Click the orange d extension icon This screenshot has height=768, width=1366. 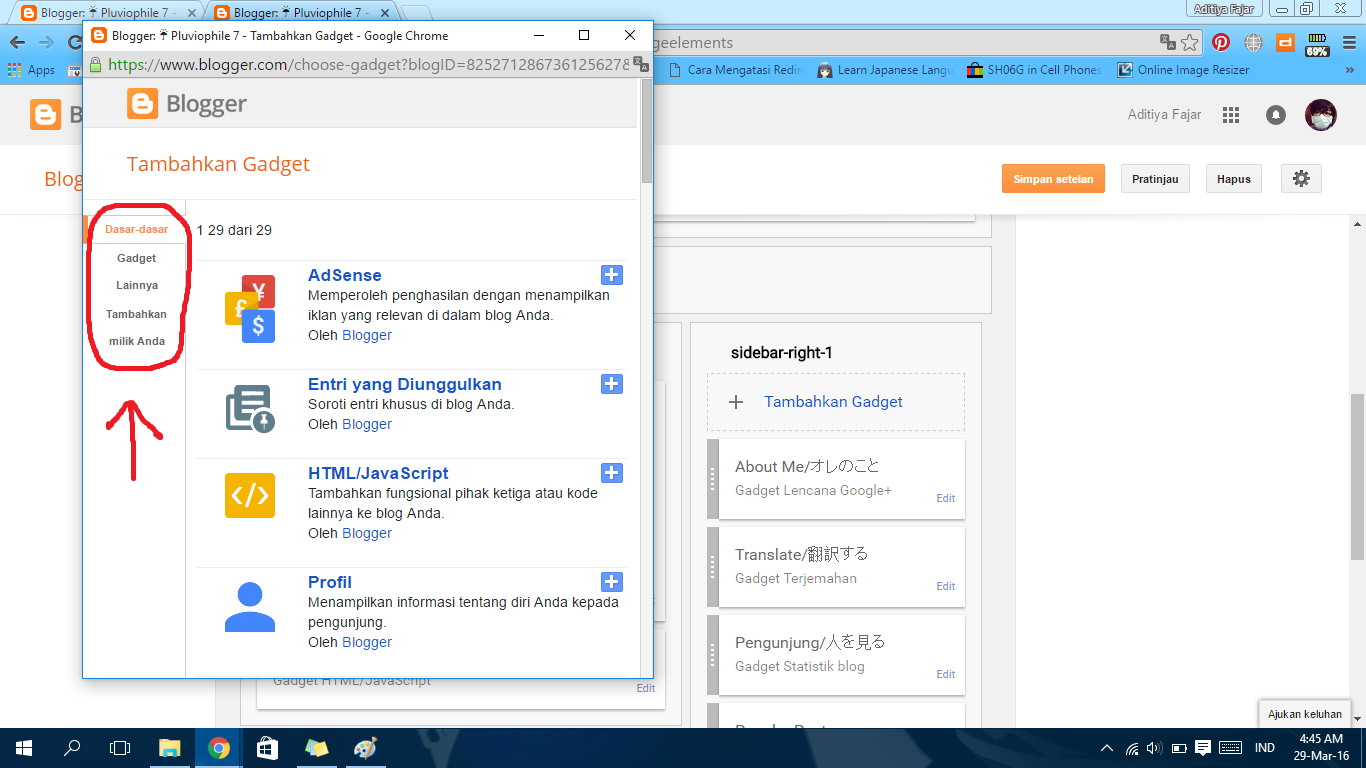point(1285,42)
